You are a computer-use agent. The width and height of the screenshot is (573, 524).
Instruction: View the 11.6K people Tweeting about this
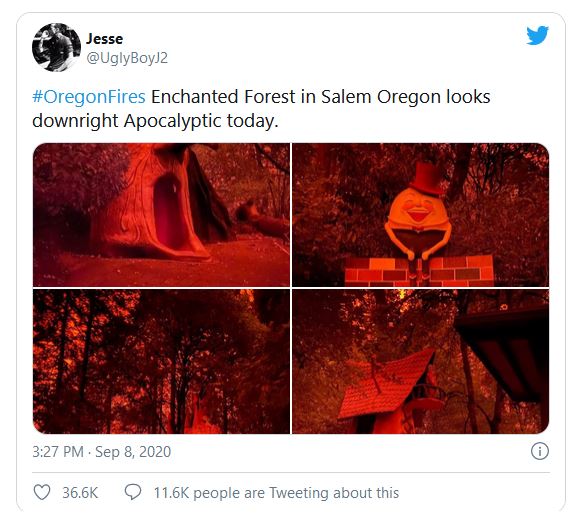tap(276, 493)
